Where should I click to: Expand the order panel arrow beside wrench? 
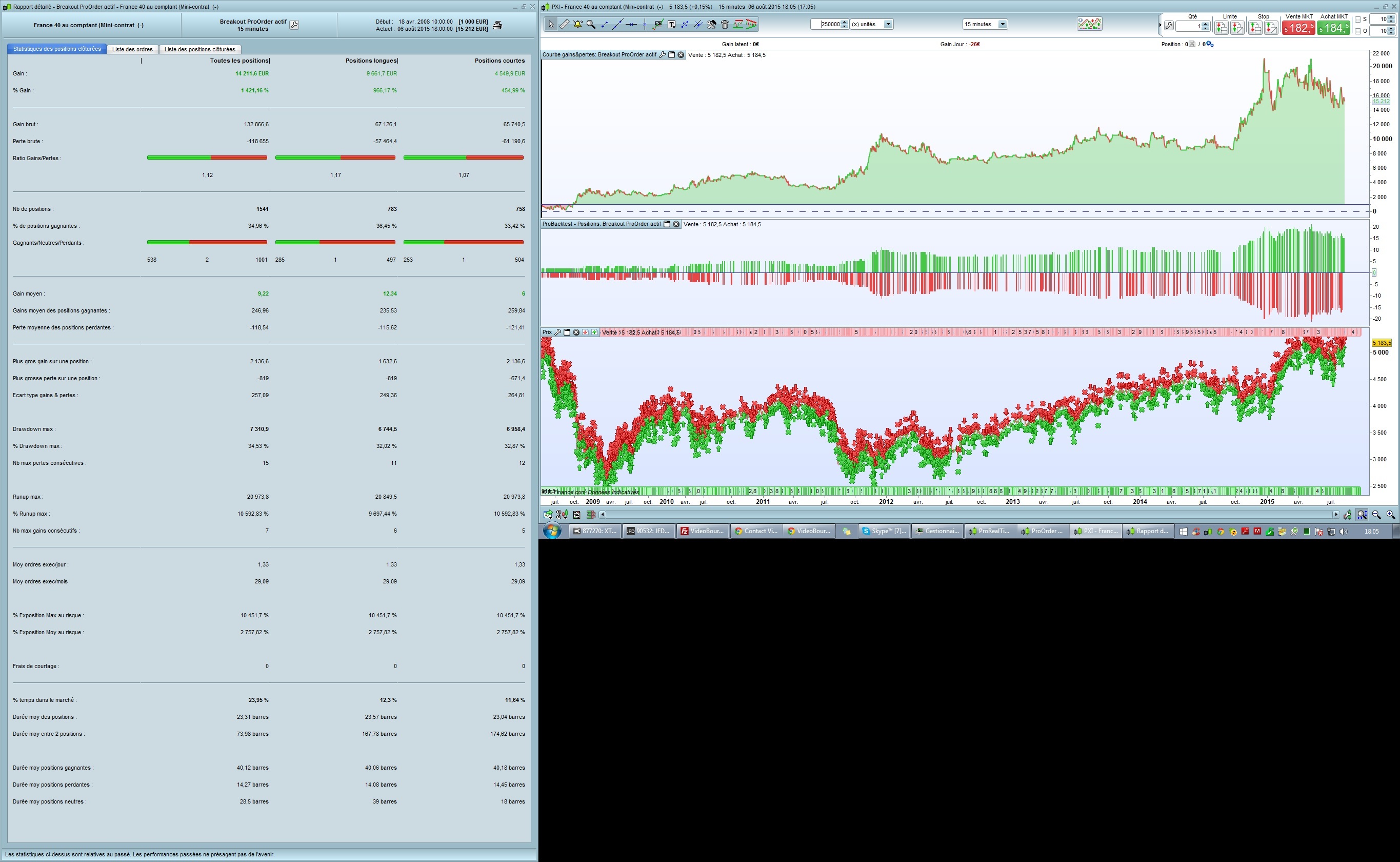(x=1160, y=25)
